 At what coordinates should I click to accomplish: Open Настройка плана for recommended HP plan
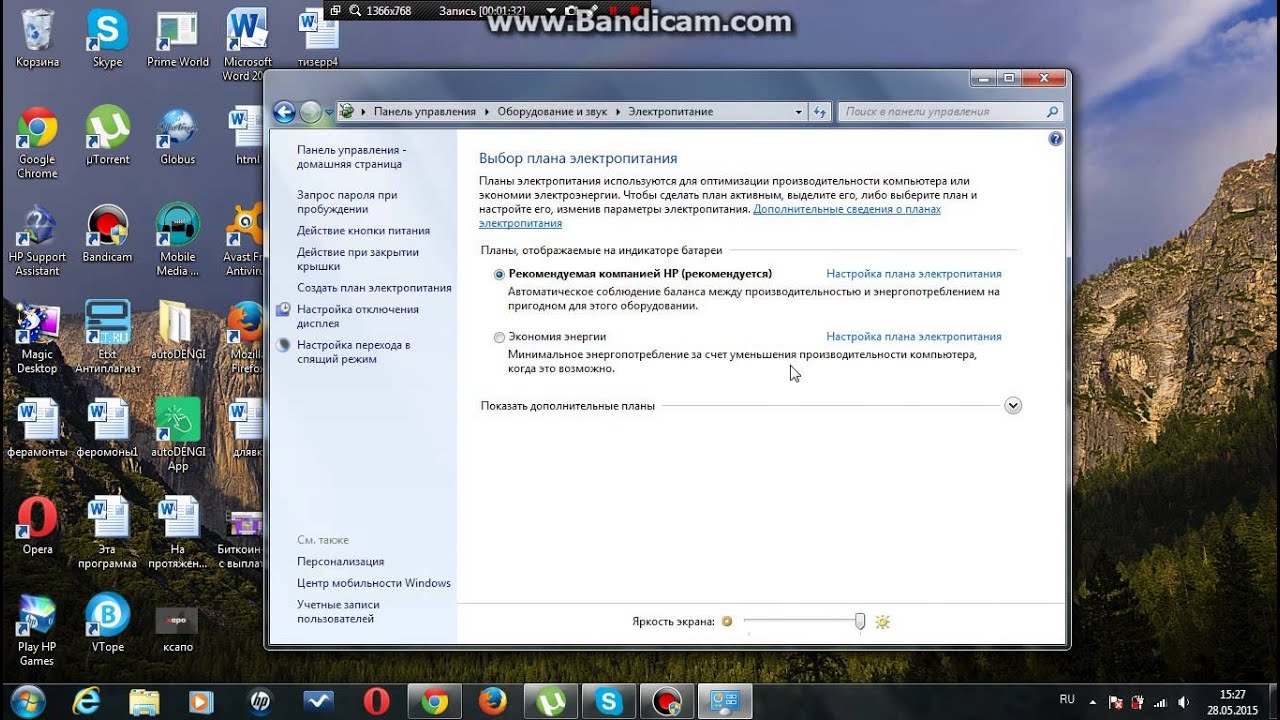pyautogui.click(x=913, y=274)
